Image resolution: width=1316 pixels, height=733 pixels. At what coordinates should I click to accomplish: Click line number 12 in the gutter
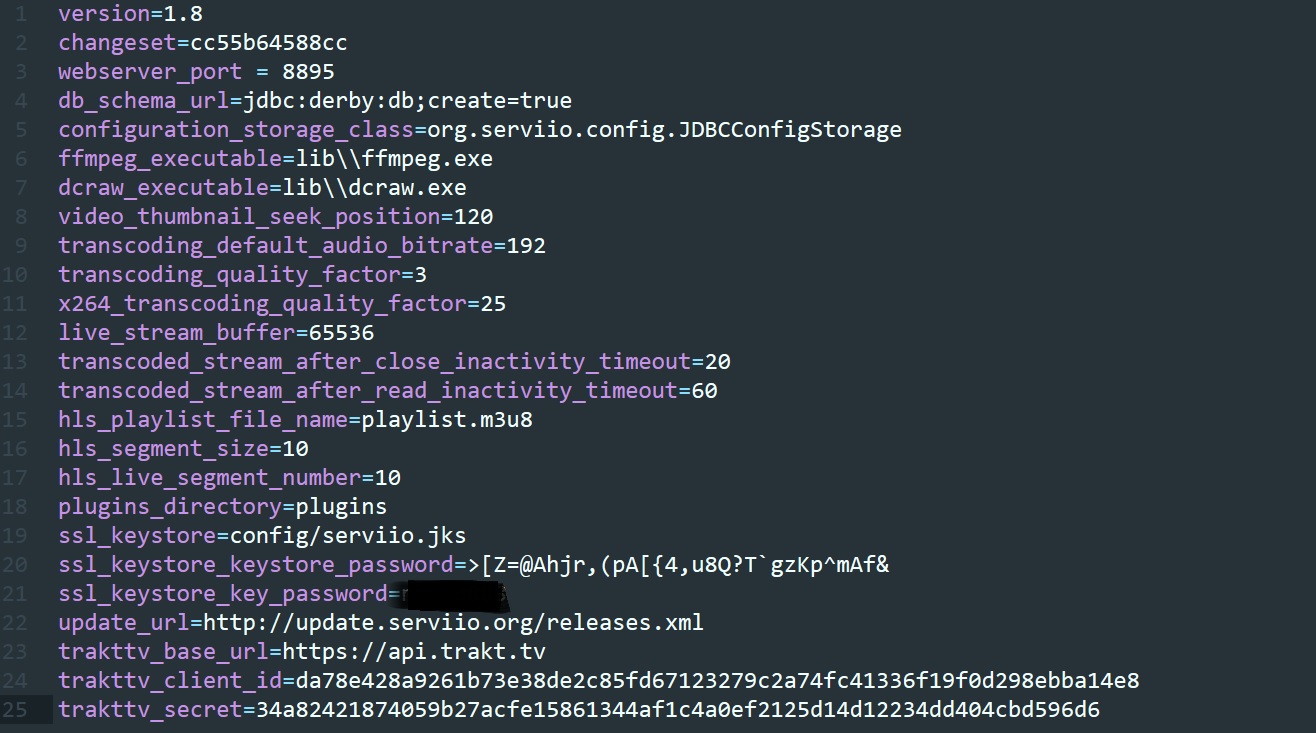(21, 332)
